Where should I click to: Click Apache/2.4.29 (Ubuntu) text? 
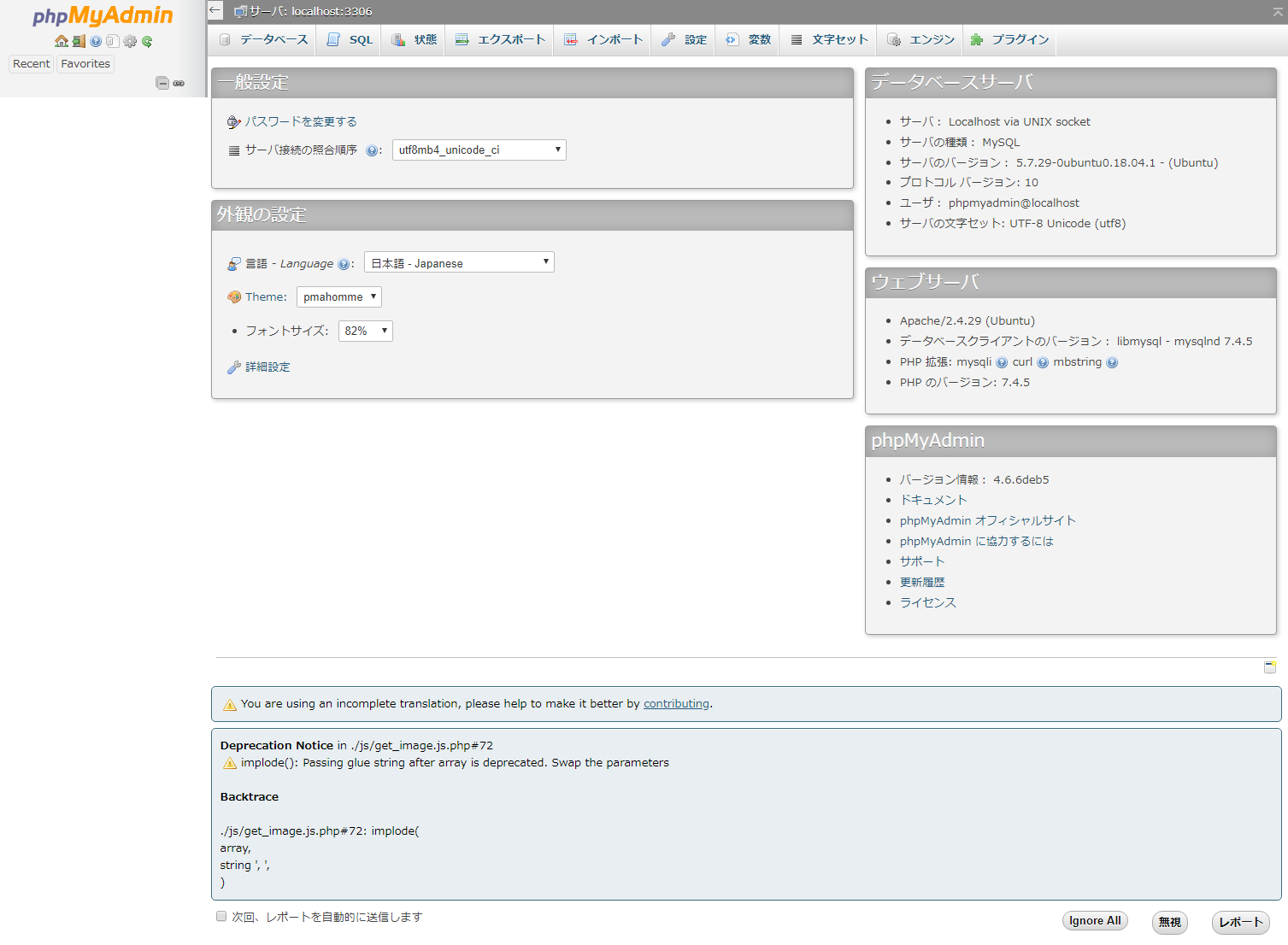[x=967, y=321]
